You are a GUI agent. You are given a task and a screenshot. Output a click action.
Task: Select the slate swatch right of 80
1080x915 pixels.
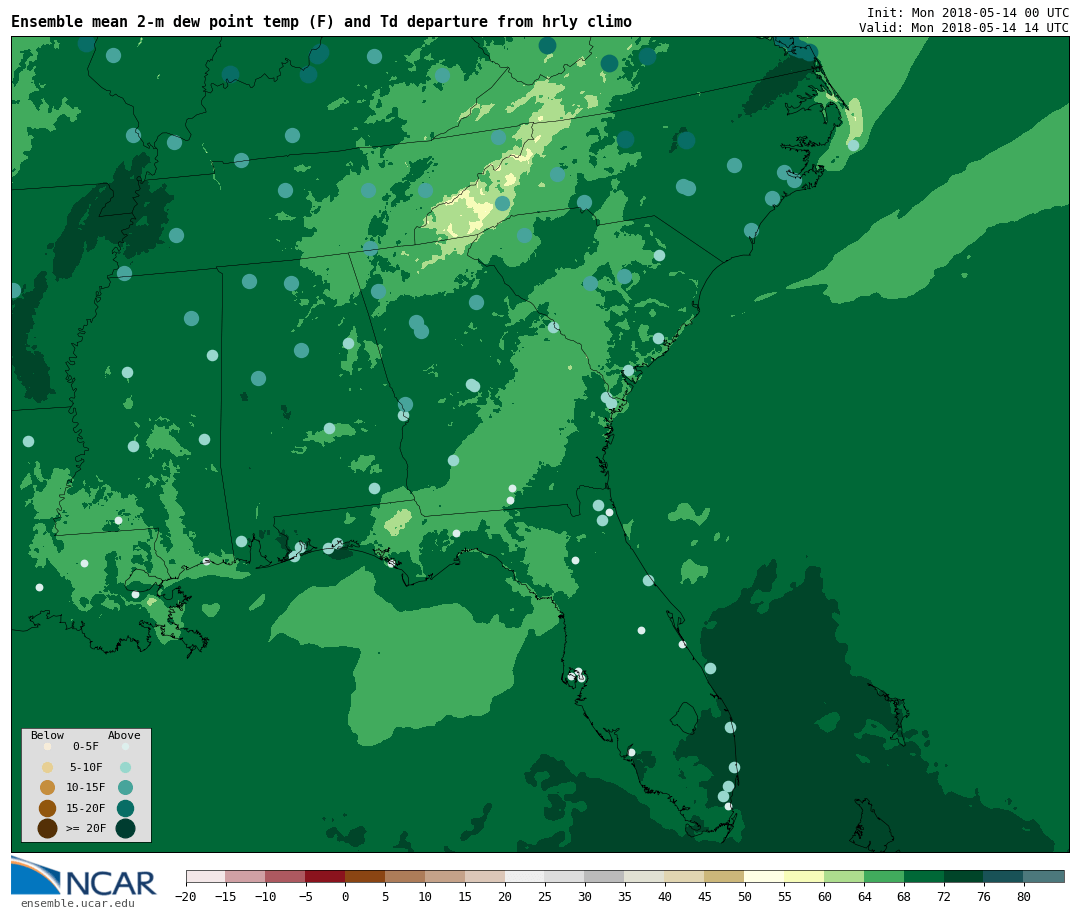point(1044,876)
